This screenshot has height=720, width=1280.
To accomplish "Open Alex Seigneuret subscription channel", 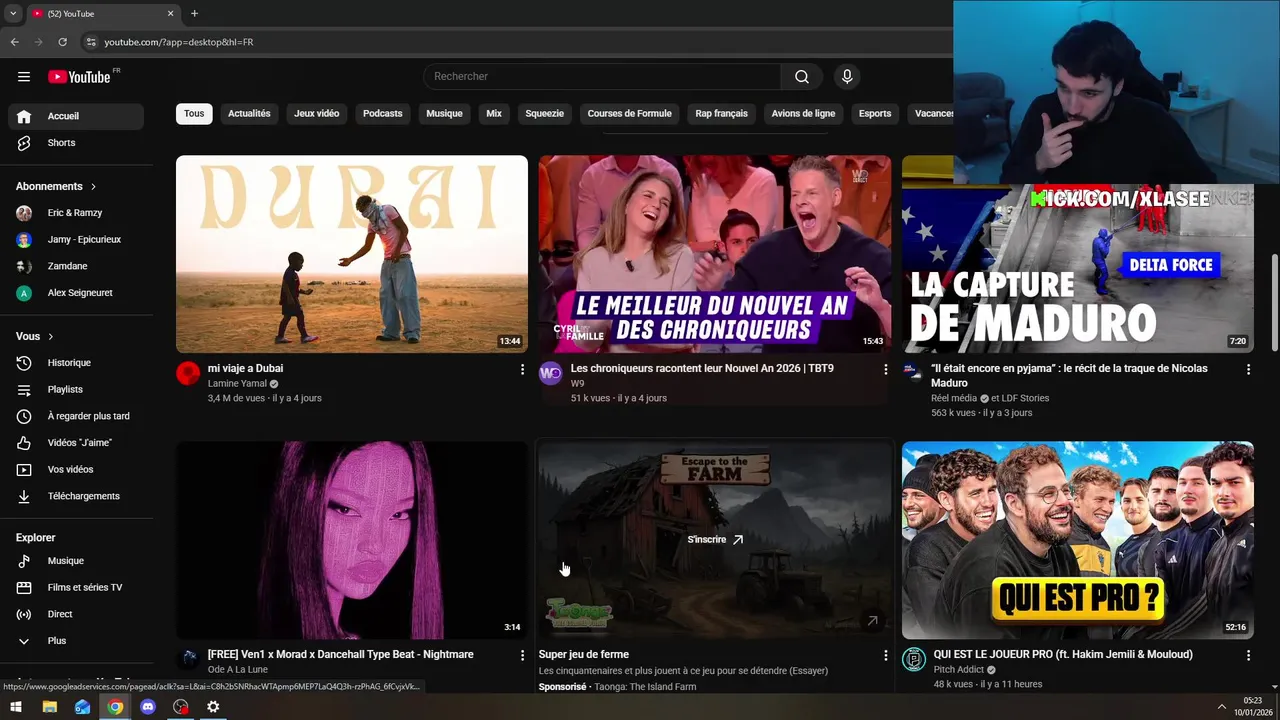I will click(76, 293).
